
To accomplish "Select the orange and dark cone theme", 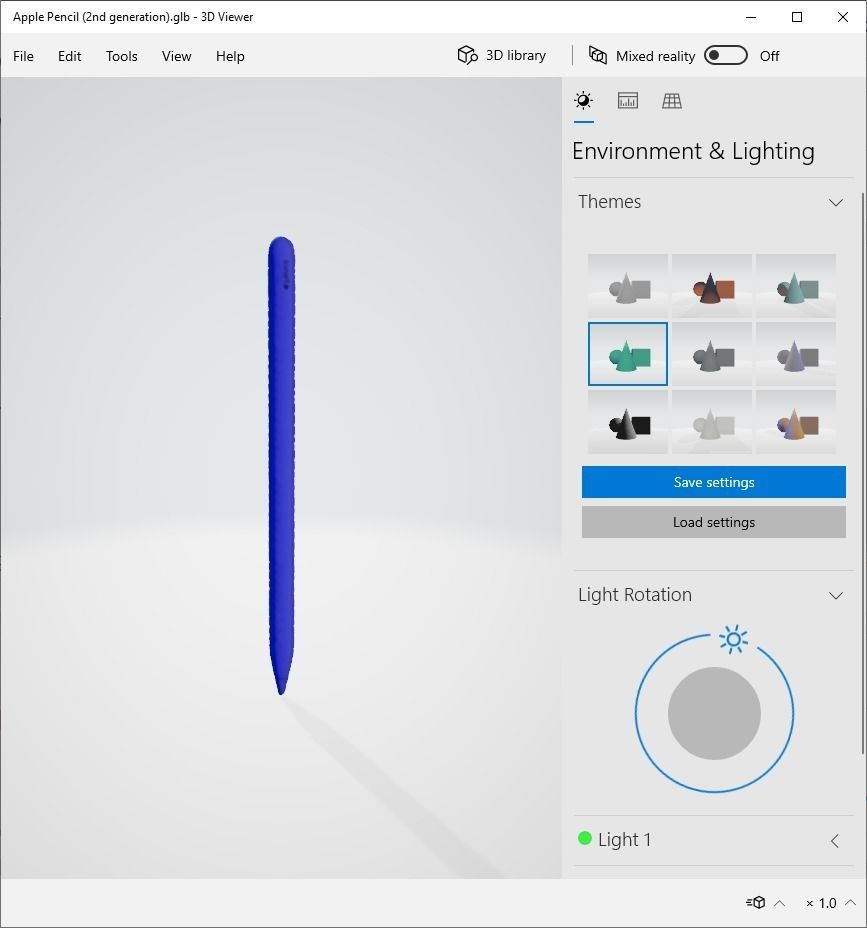I will [712, 286].
